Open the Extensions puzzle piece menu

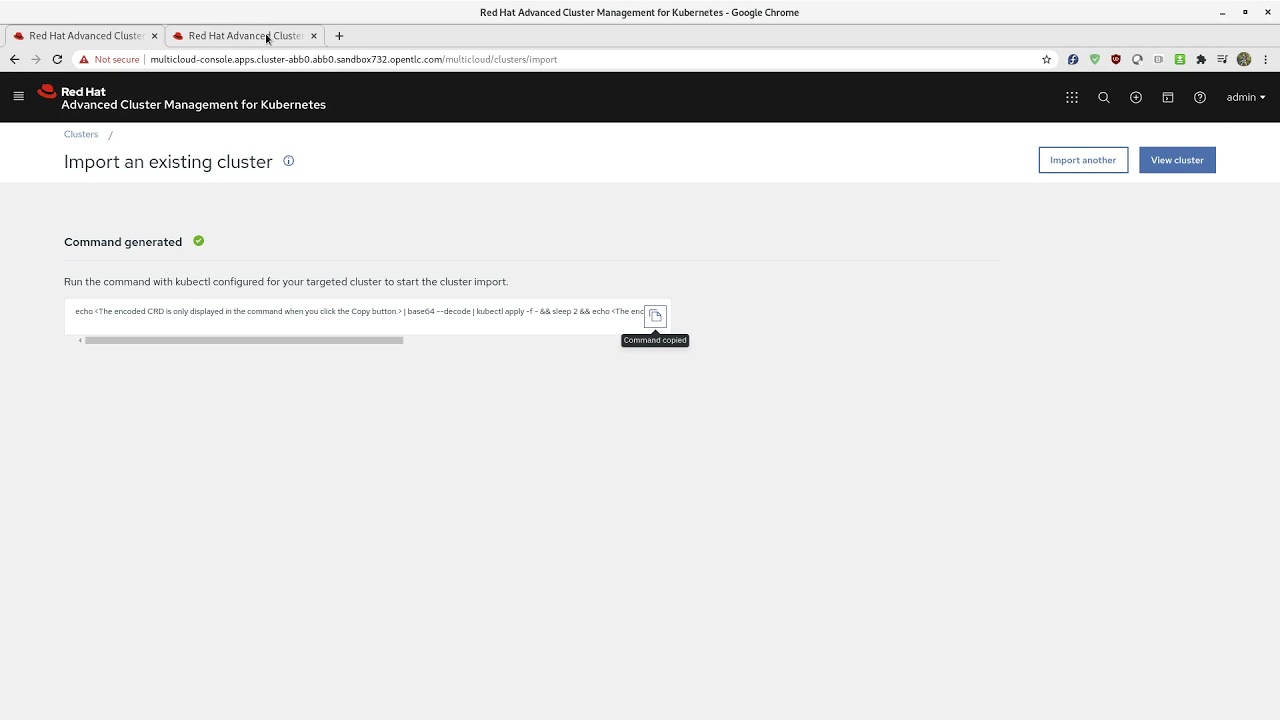(x=1201, y=59)
